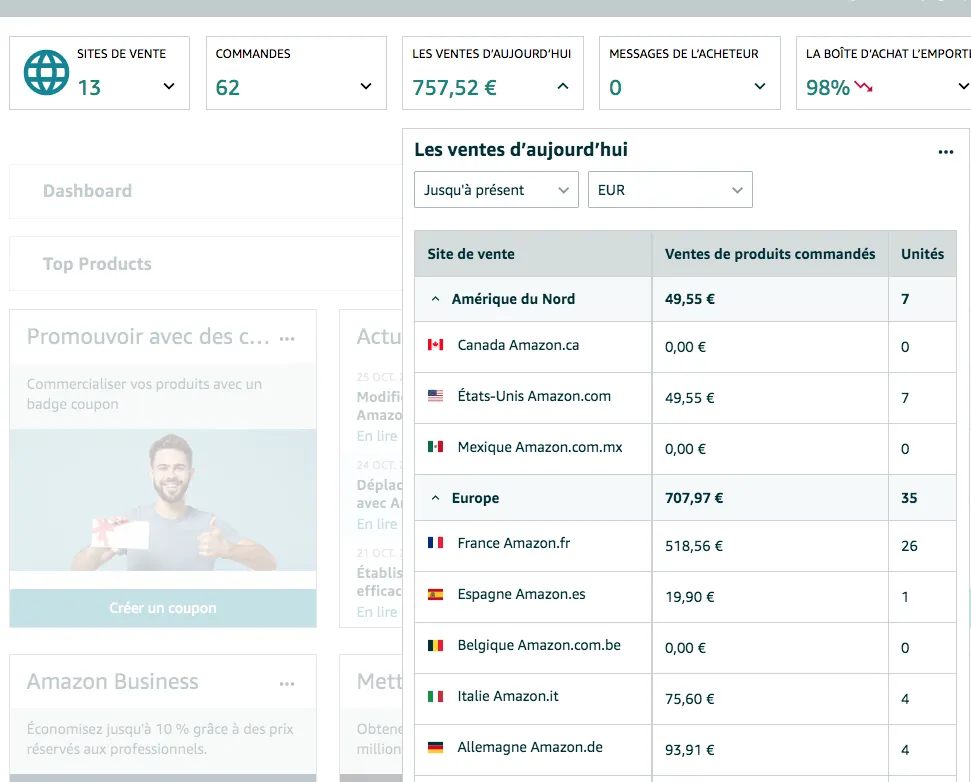Click the Belgium flag icon

coord(435,645)
